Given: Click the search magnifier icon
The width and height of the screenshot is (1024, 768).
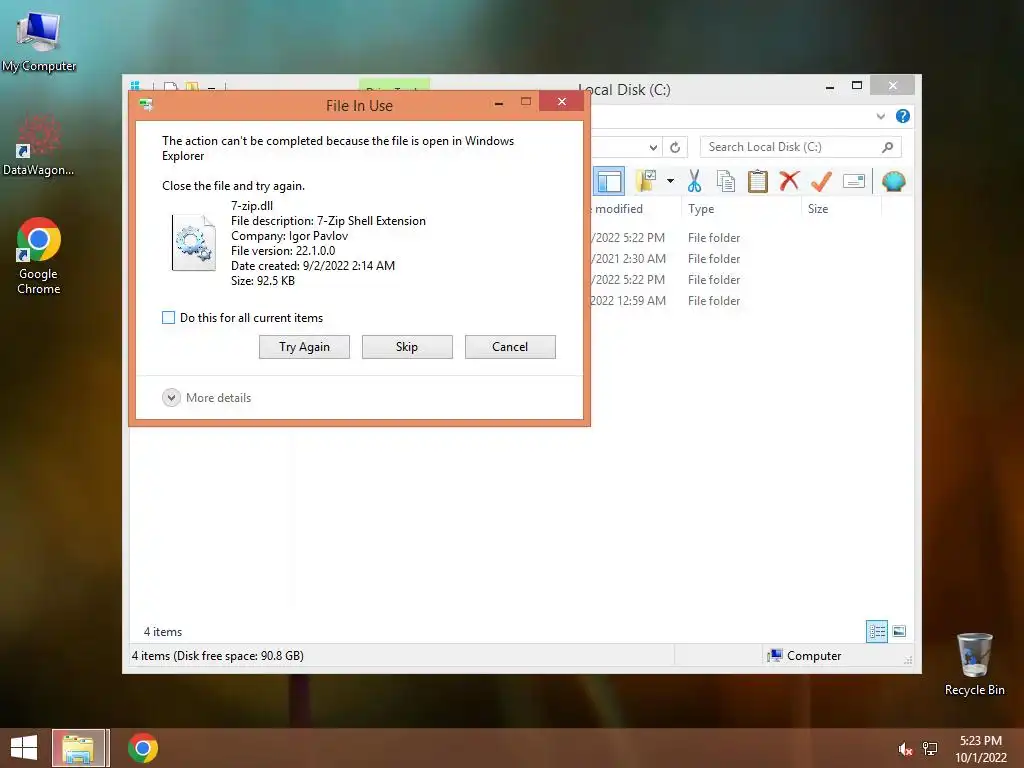Looking at the screenshot, I should pos(888,147).
